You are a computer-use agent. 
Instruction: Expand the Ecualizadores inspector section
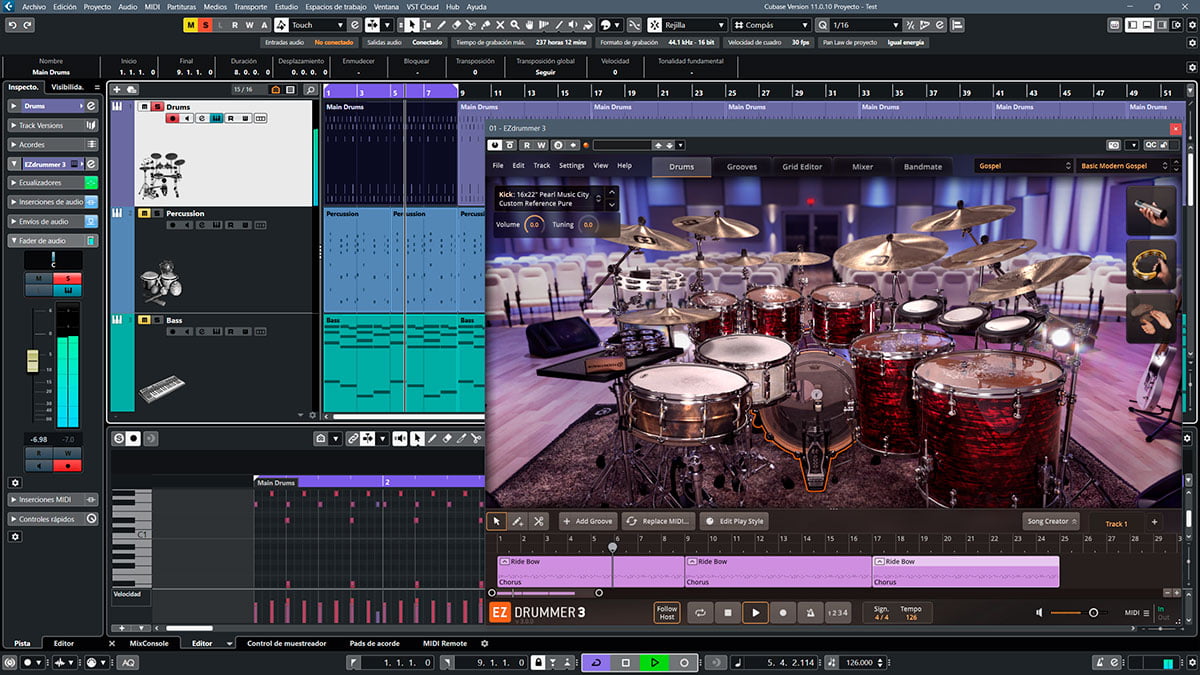point(54,183)
